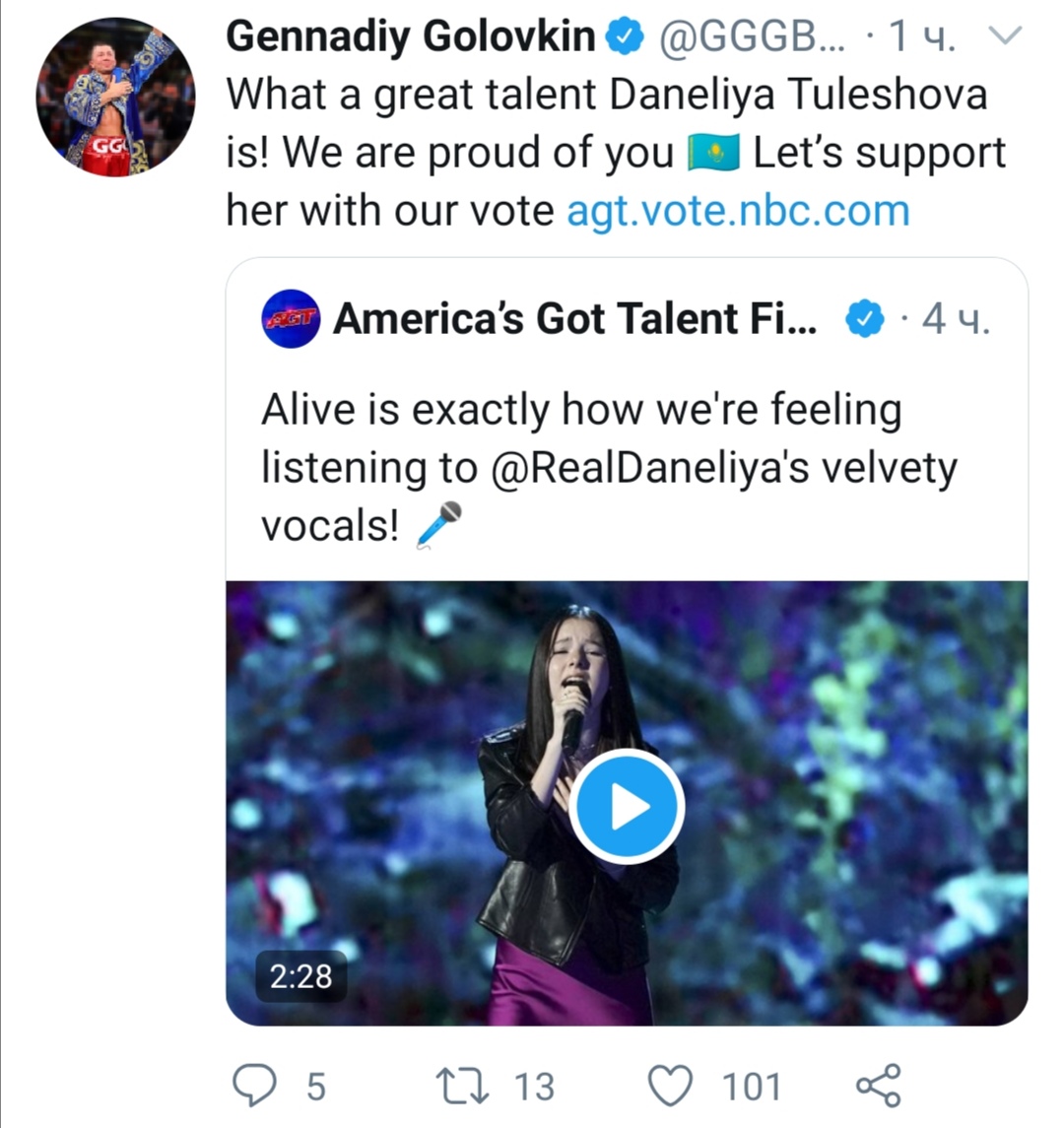Click the America's Got Talent account name
This screenshot has width=1064, height=1128.
(575, 318)
